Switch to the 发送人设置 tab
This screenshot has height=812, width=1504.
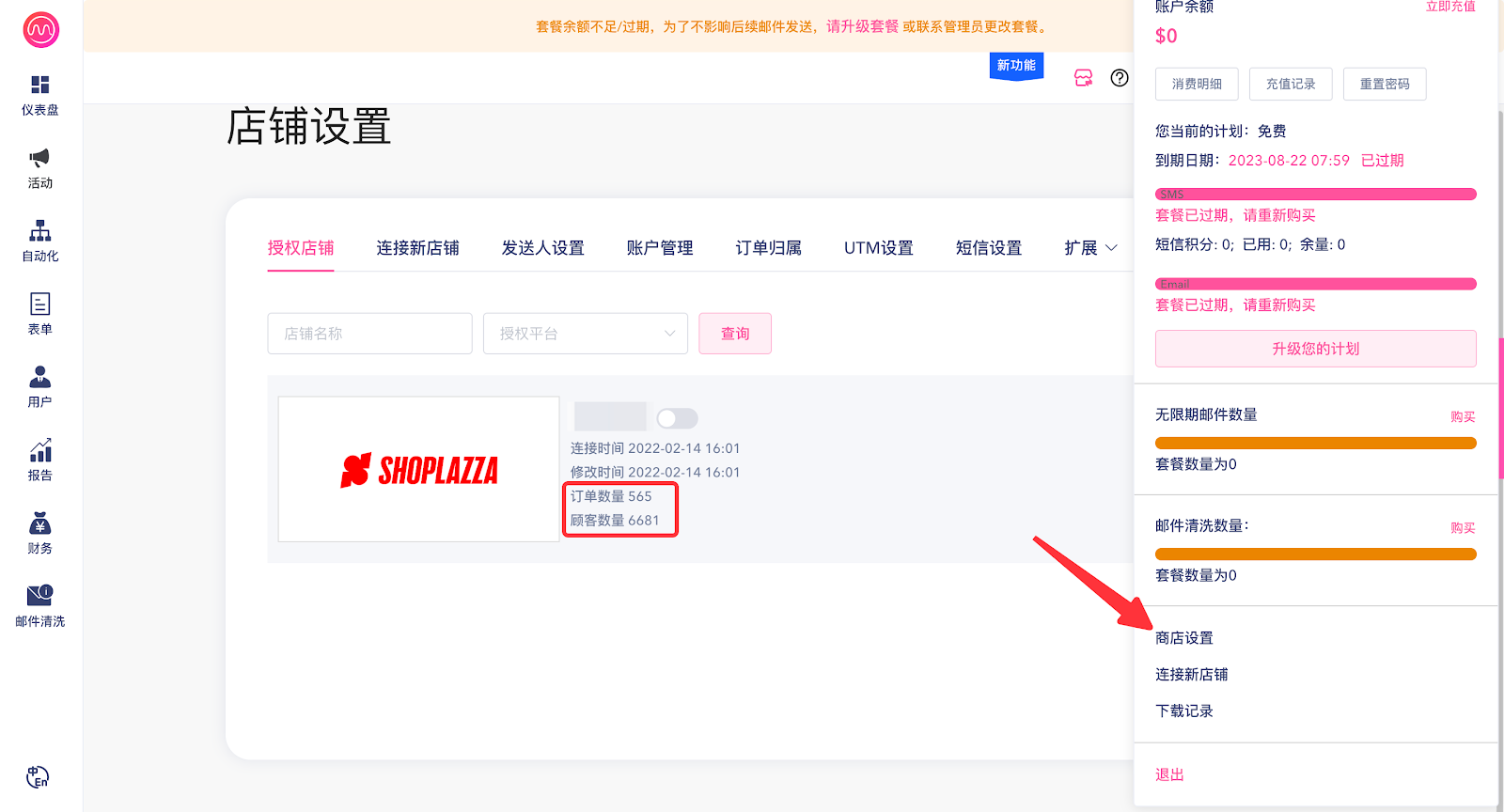[x=542, y=248]
